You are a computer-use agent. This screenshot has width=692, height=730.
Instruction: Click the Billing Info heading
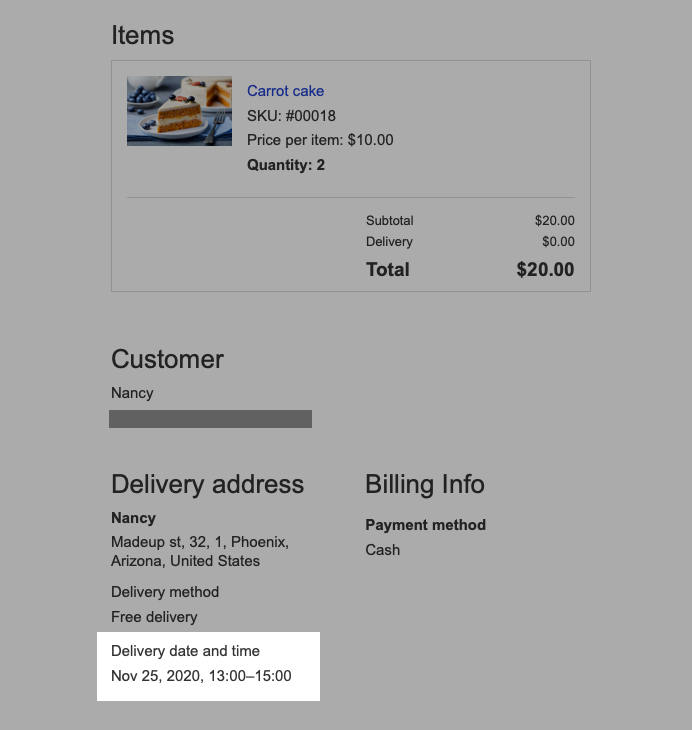425,484
